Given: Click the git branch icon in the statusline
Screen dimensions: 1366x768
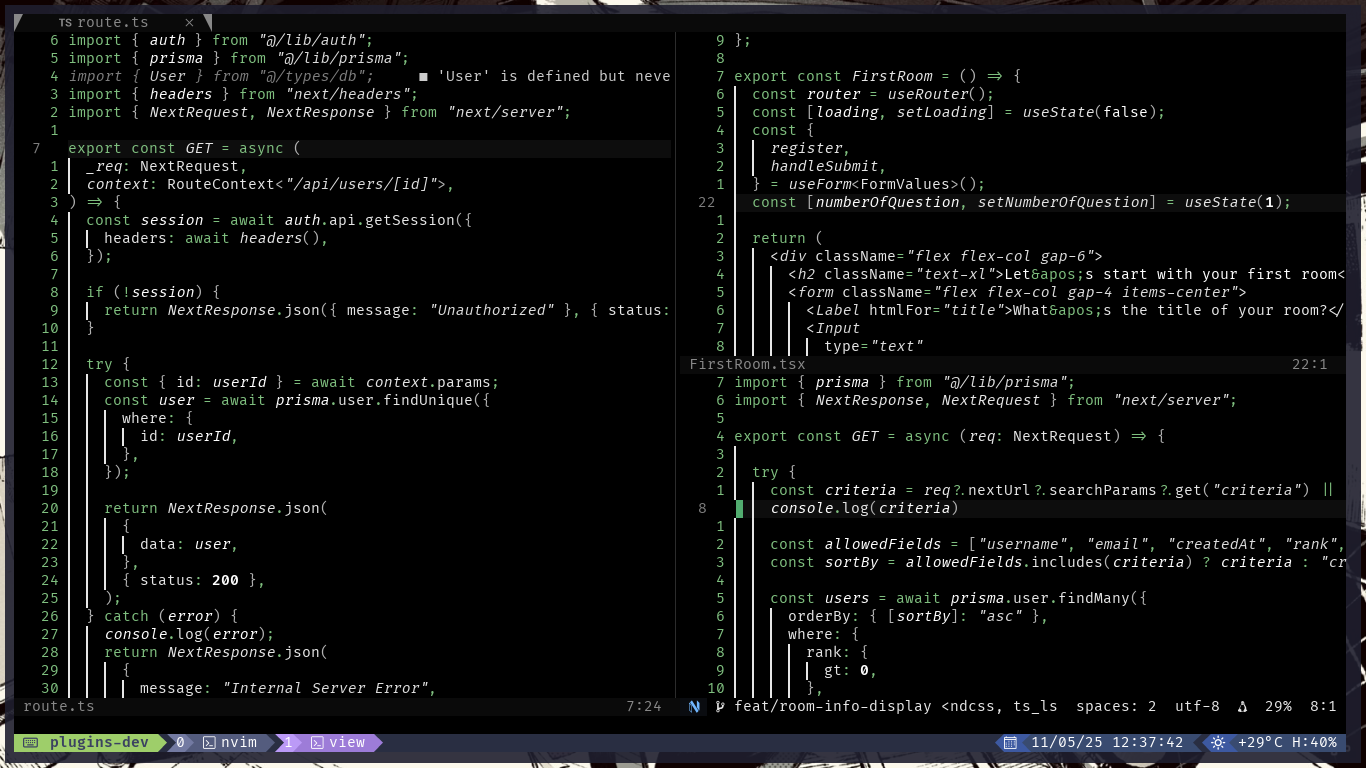Looking at the screenshot, I should pos(720,706).
